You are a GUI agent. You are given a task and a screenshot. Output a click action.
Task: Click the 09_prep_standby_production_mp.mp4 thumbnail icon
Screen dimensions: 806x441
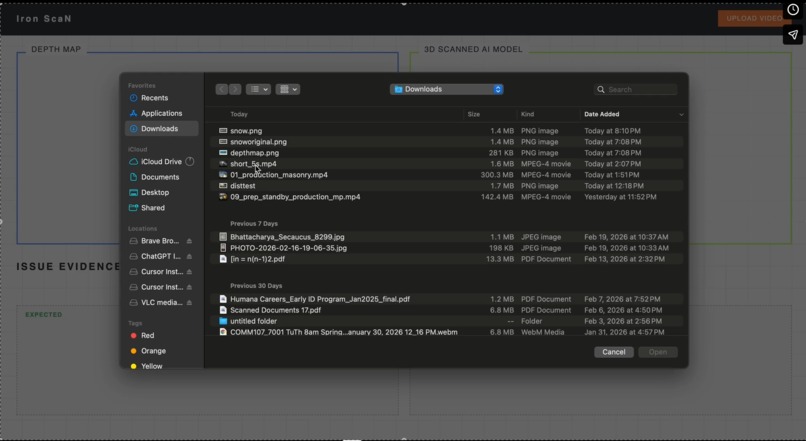pyautogui.click(x=223, y=197)
